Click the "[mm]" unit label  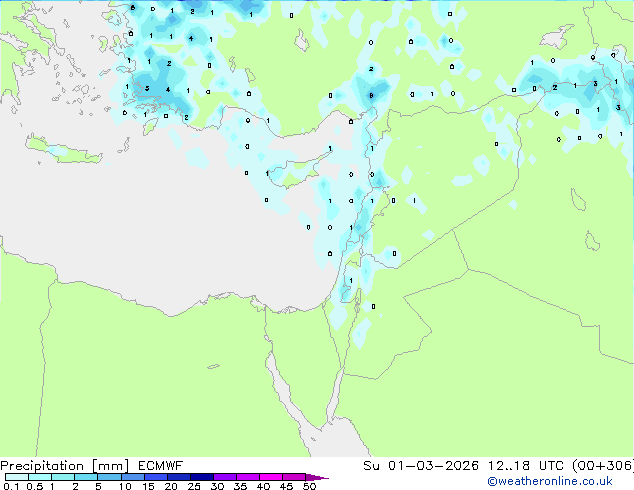coord(110,466)
